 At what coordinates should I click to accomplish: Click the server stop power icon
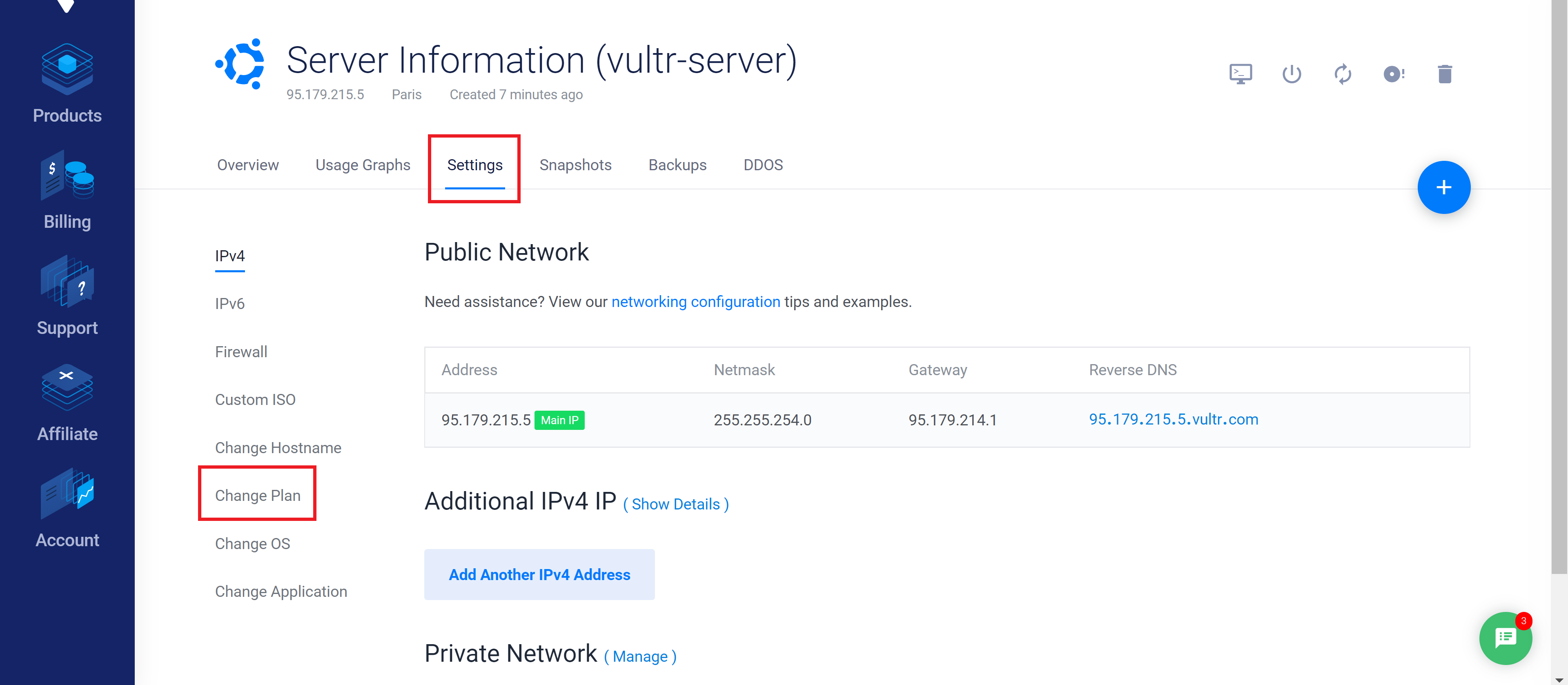pos(1292,74)
